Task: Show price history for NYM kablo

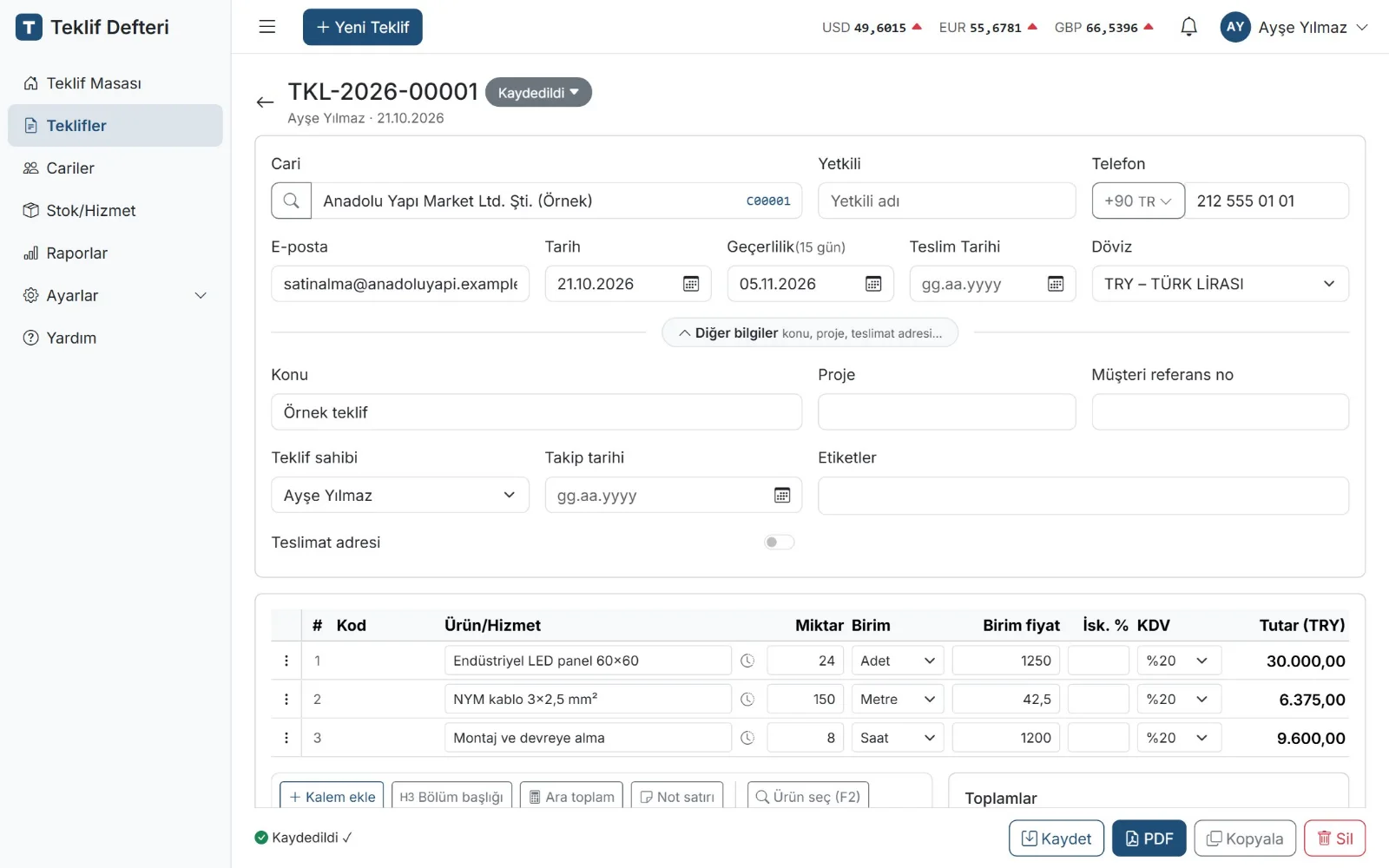Action: click(x=747, y=699)
